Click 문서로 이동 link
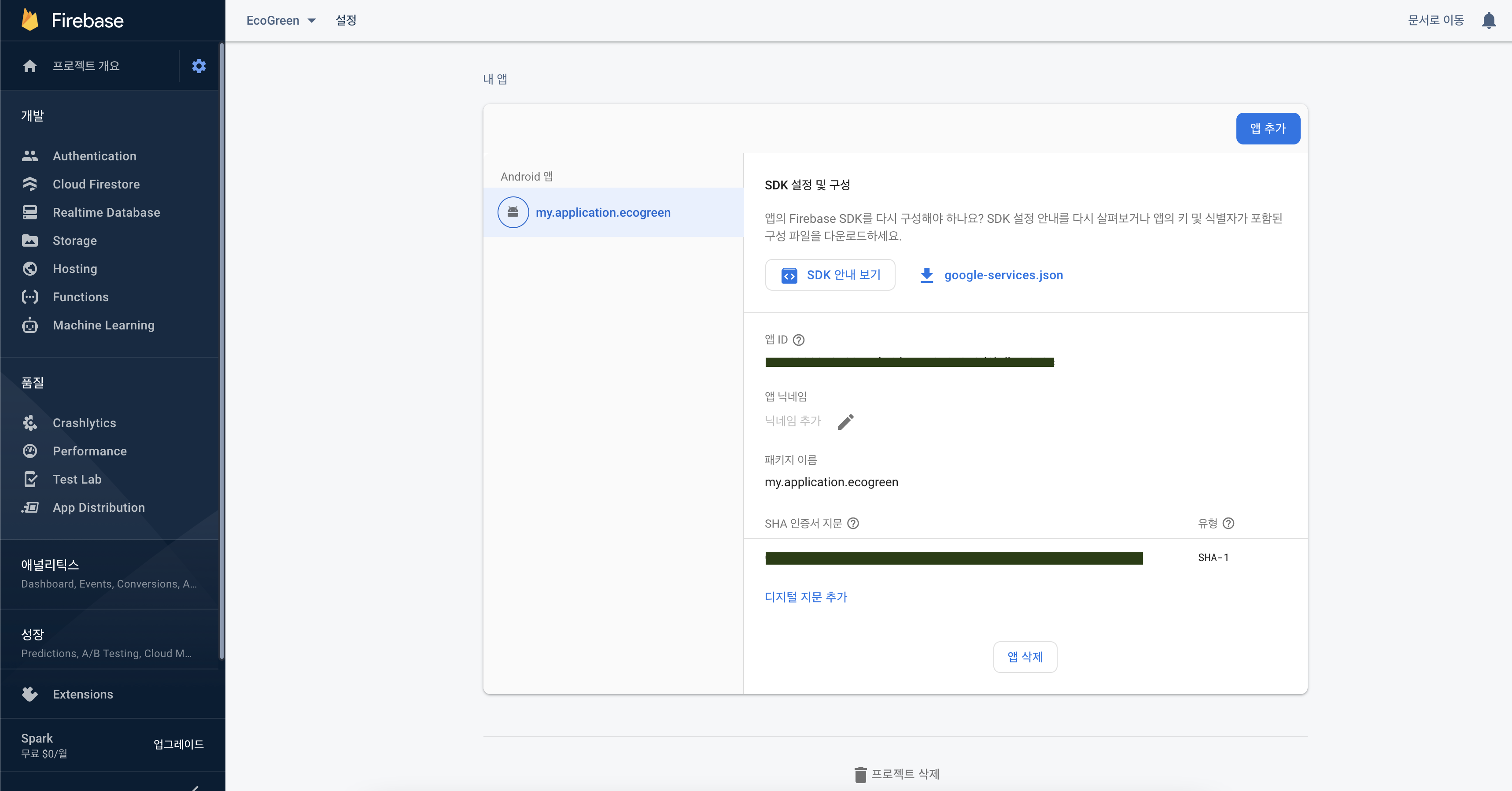Screen dimensions: 1512x791 (1436, 21)
